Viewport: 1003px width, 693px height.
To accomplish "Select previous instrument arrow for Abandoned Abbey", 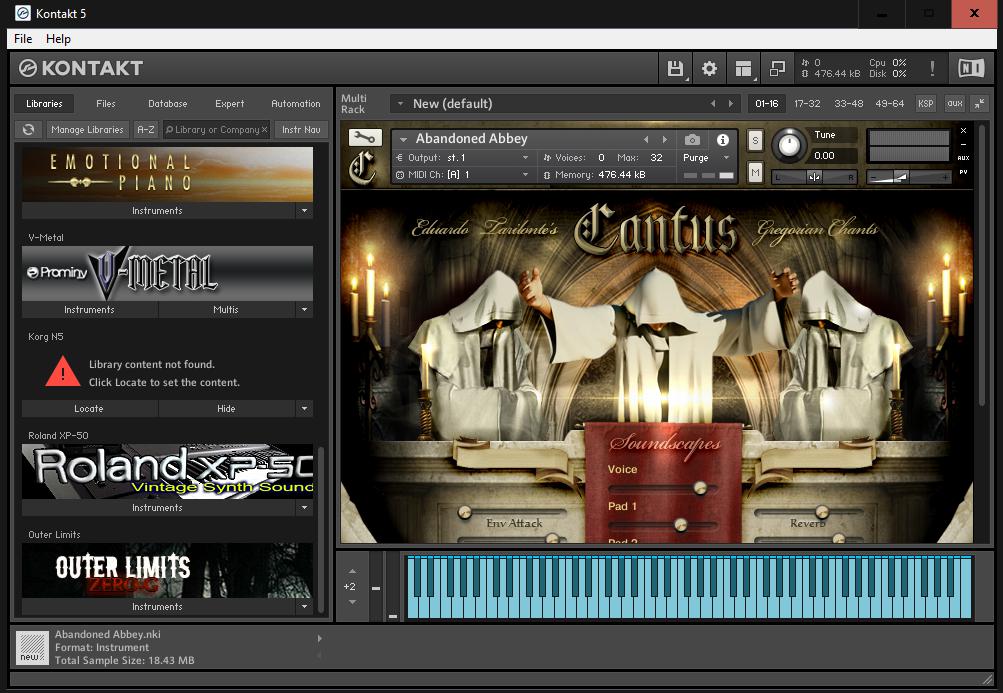I will pos(646,139).
